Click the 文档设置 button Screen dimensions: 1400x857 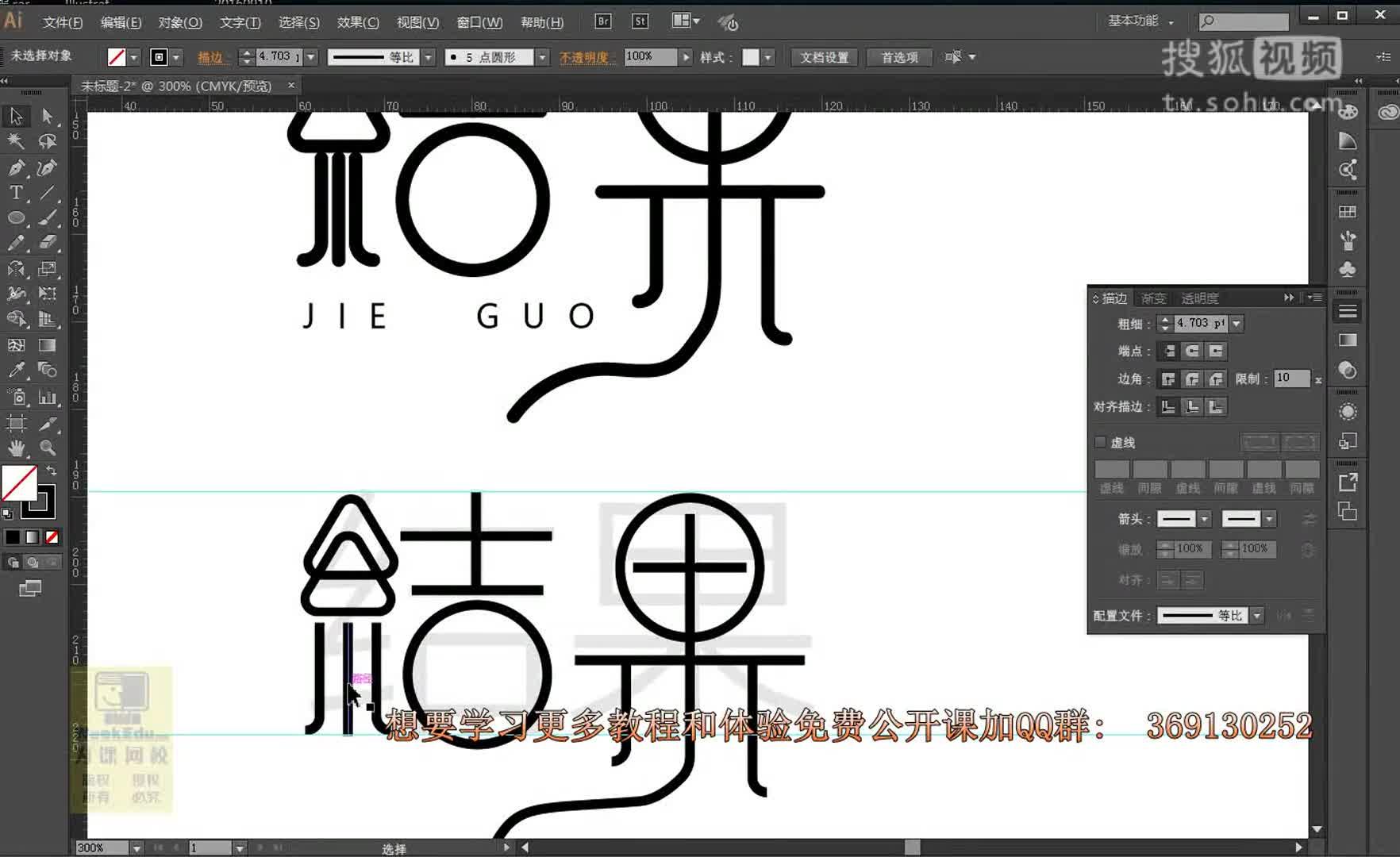823,56
